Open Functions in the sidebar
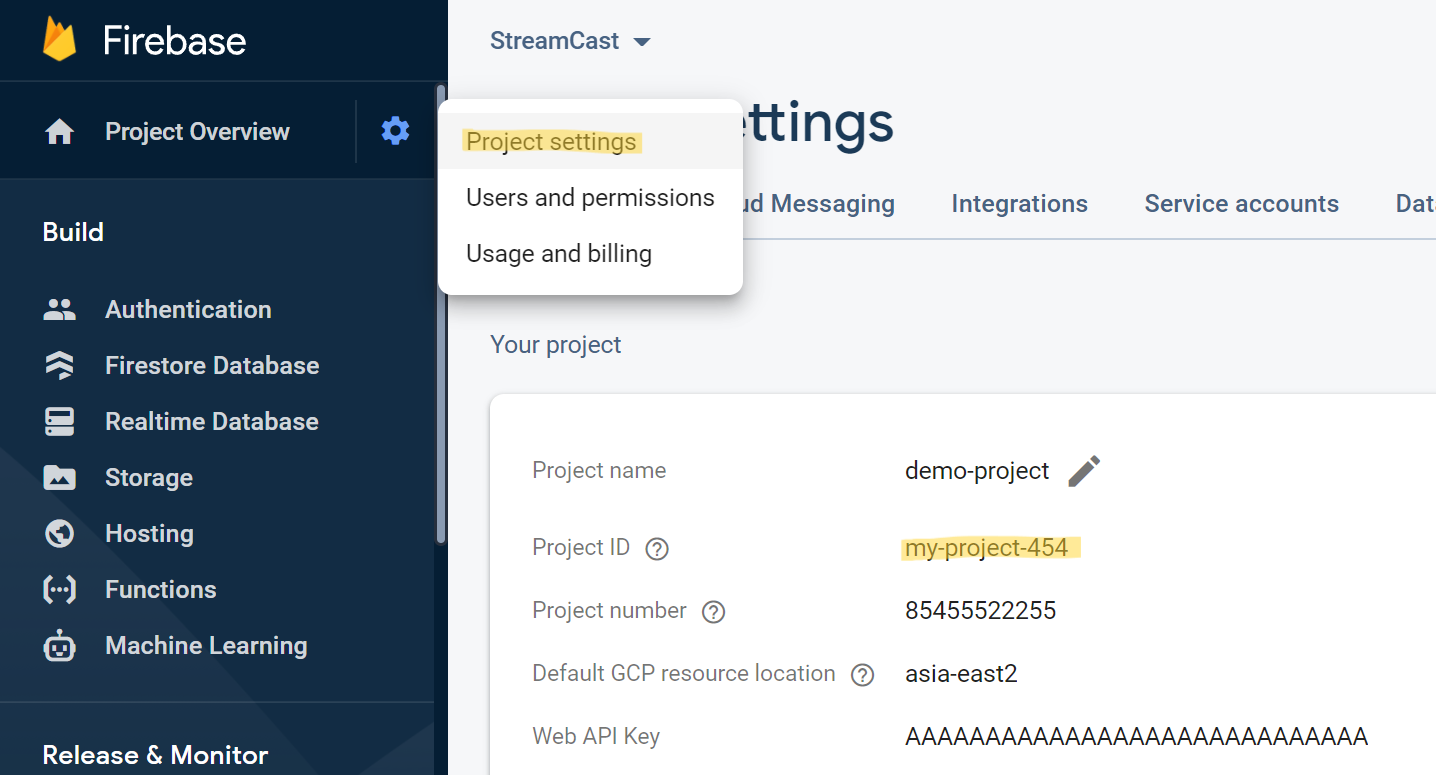This screenshot has height=775, width=1436. pyautogui.click(x=160, y=590)
